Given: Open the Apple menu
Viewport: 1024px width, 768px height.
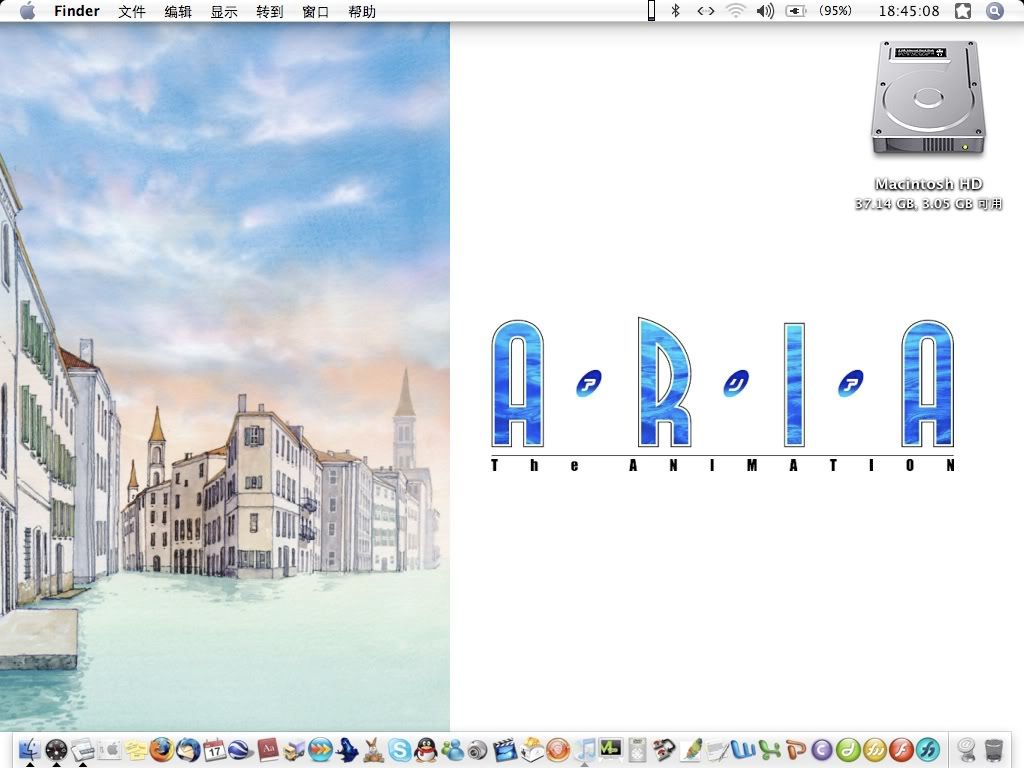Looking at the screenshot, I should (x=27, y=11).
